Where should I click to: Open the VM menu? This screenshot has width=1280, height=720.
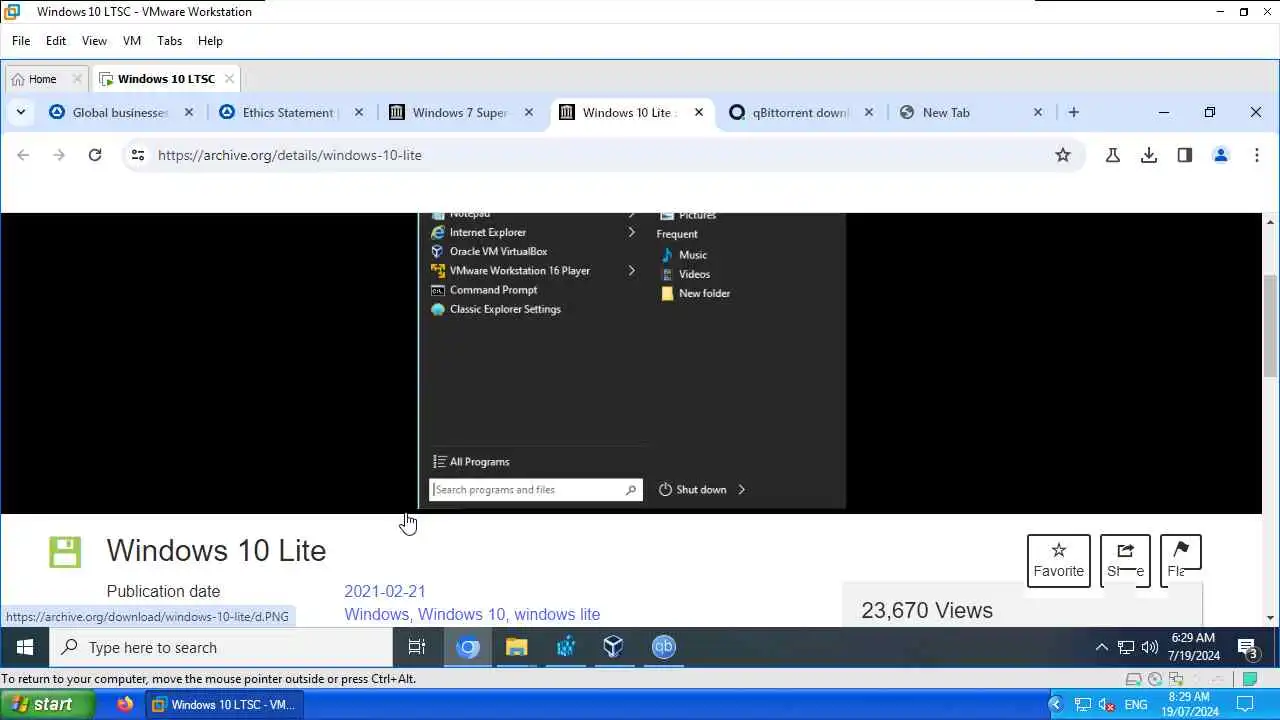pos(132,41)
